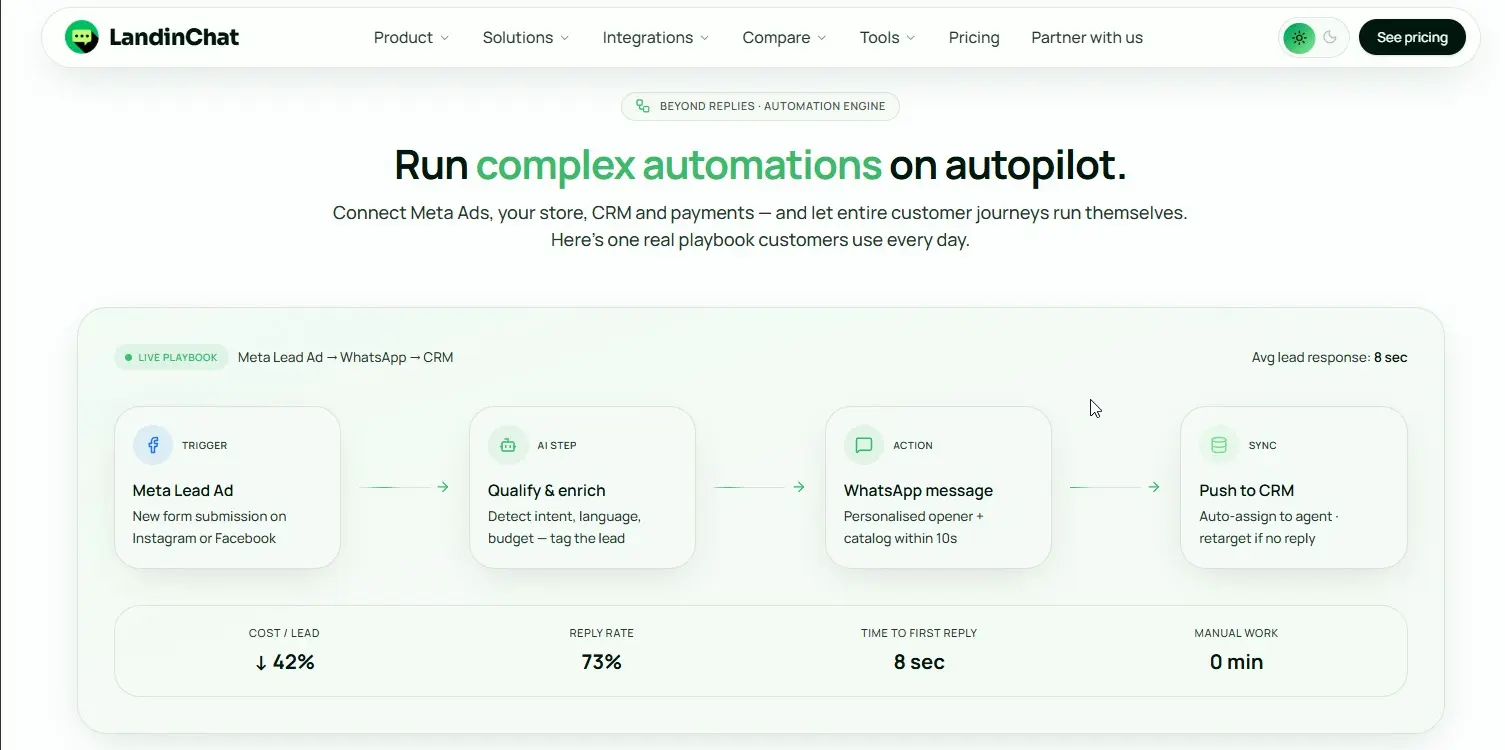Screen dimensions: 1505x750
Task: Click the Reply Rate 73% value
Action: [x=602, y=662]
